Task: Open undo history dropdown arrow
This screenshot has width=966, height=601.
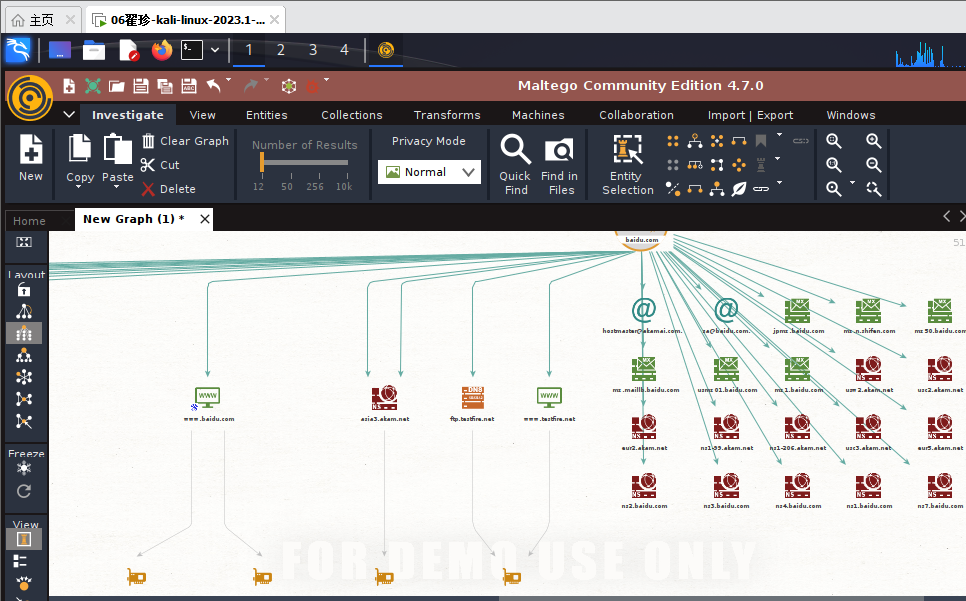Action: tap(229, 79)
